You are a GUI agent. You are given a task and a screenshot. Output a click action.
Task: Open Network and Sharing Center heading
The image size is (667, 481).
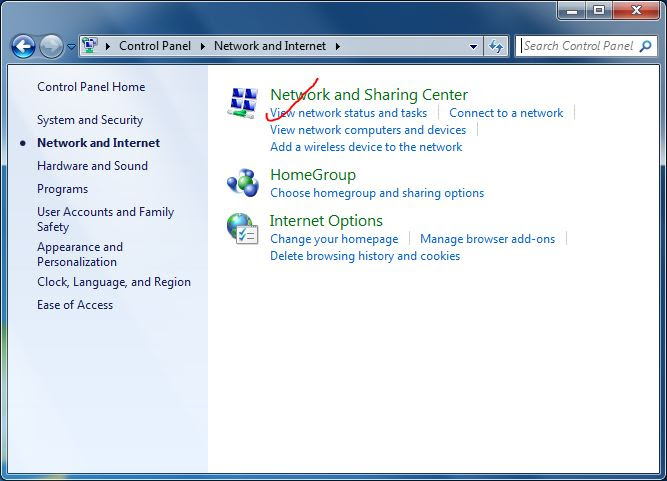pyautogui.click(x=369, y=94)
